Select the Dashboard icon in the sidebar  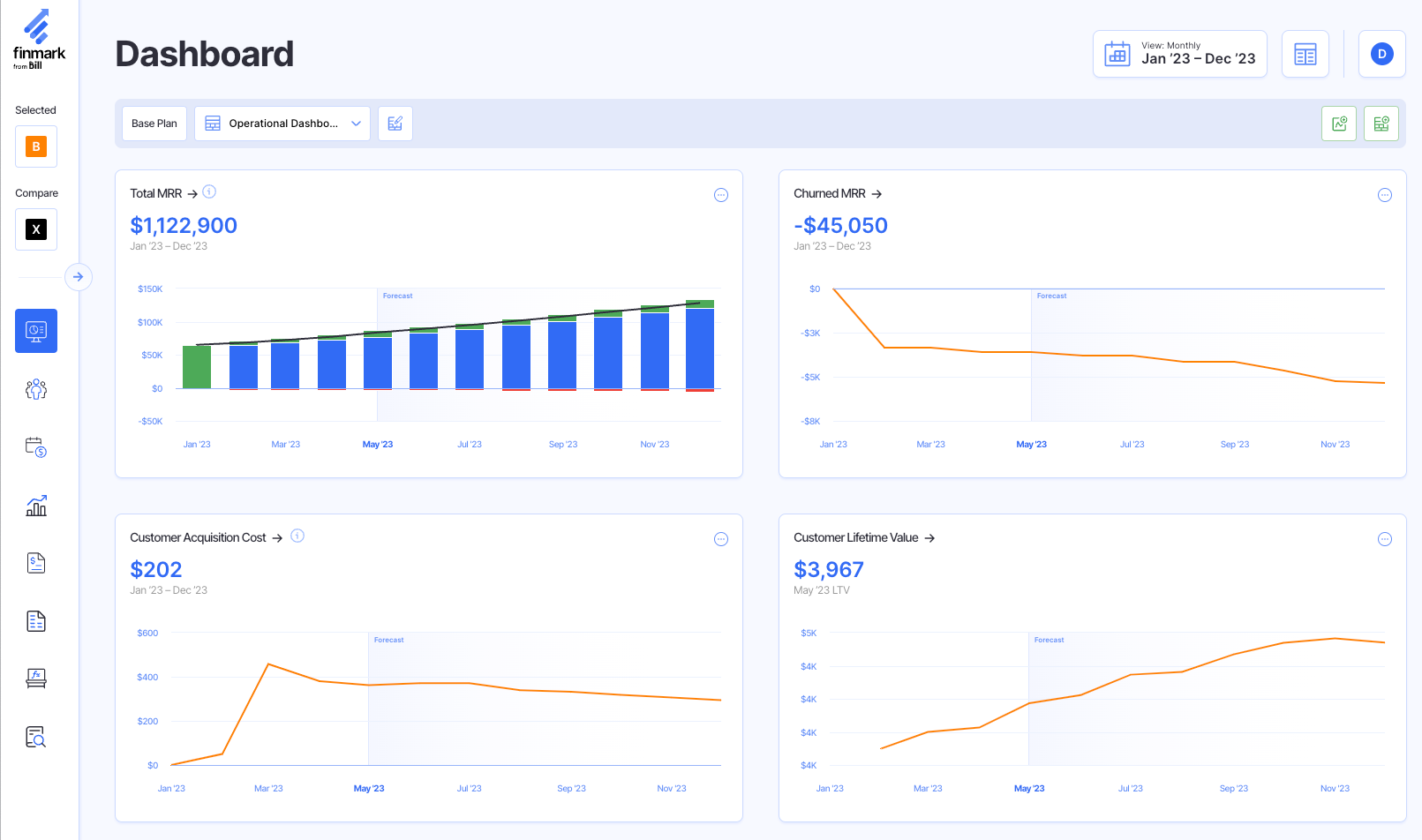pyautogui.click(x=35, y=331)
